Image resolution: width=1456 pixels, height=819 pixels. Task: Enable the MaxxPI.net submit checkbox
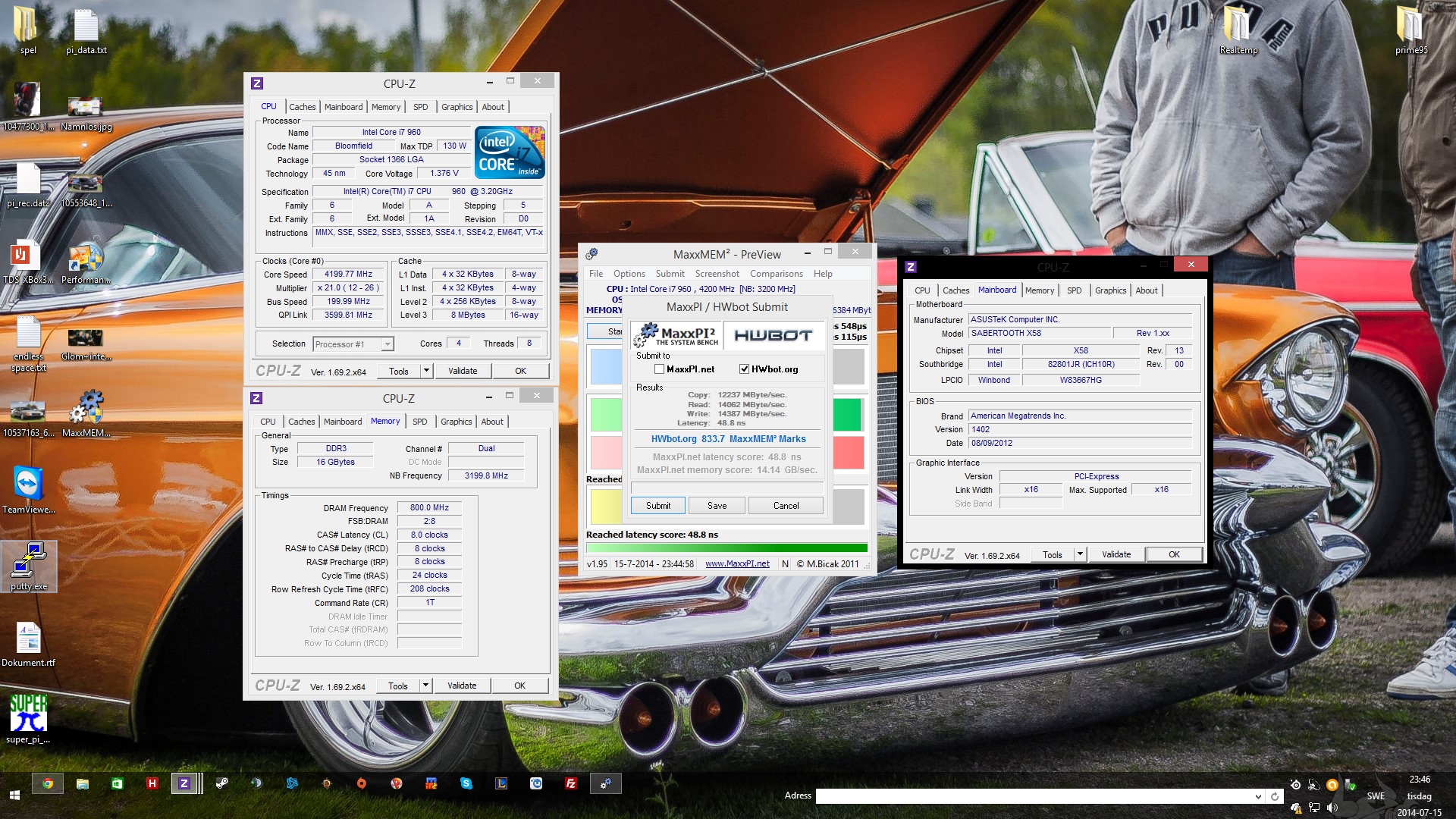point(659,369)
